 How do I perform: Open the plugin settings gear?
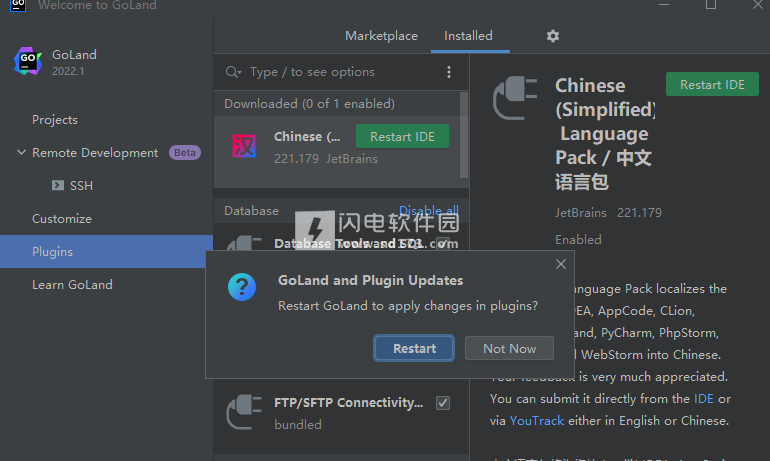(x=553, y=36)
